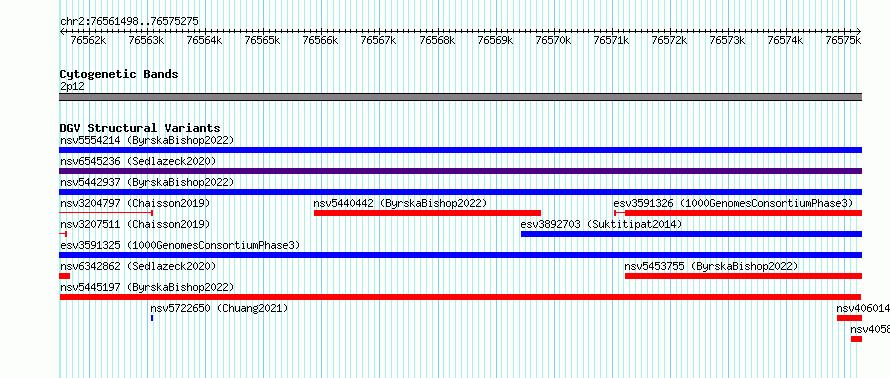Click the short red bar under nsv6342862
The width and height of the screenshot is (890, 378).
pos(65,276)
